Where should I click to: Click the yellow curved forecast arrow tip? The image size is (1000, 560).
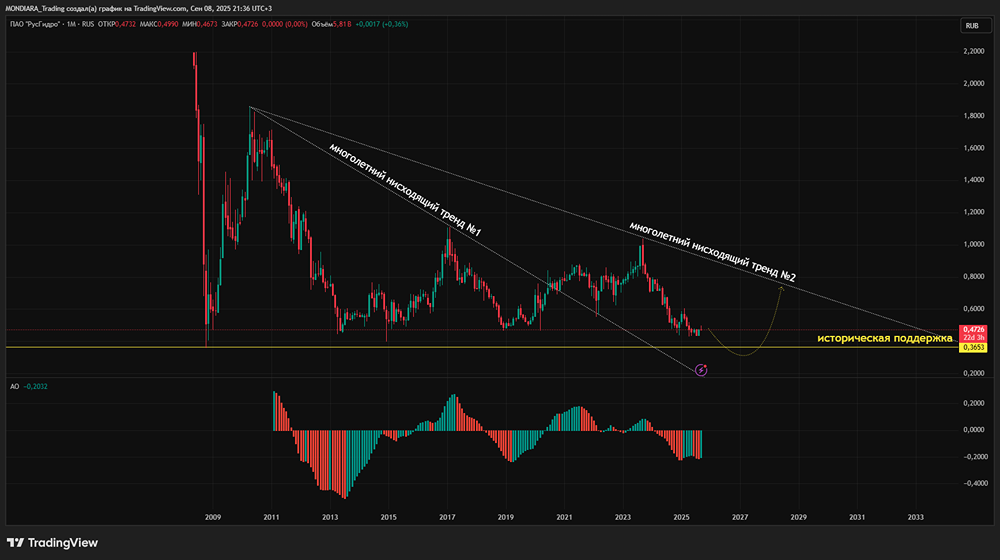781,289
